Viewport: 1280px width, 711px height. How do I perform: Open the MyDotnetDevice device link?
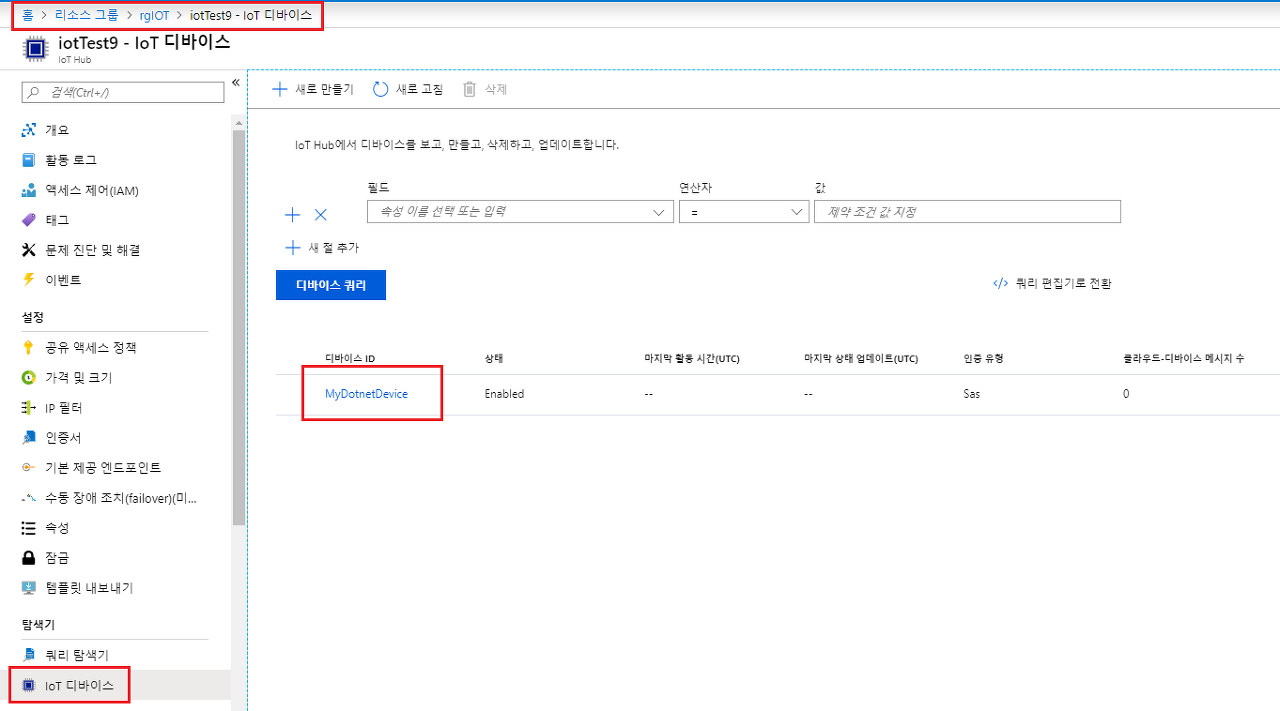pyautogui.click(x=367, y=394)
